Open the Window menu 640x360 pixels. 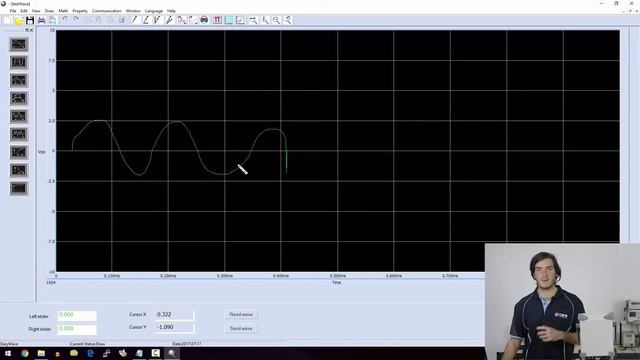pos(133,11)
